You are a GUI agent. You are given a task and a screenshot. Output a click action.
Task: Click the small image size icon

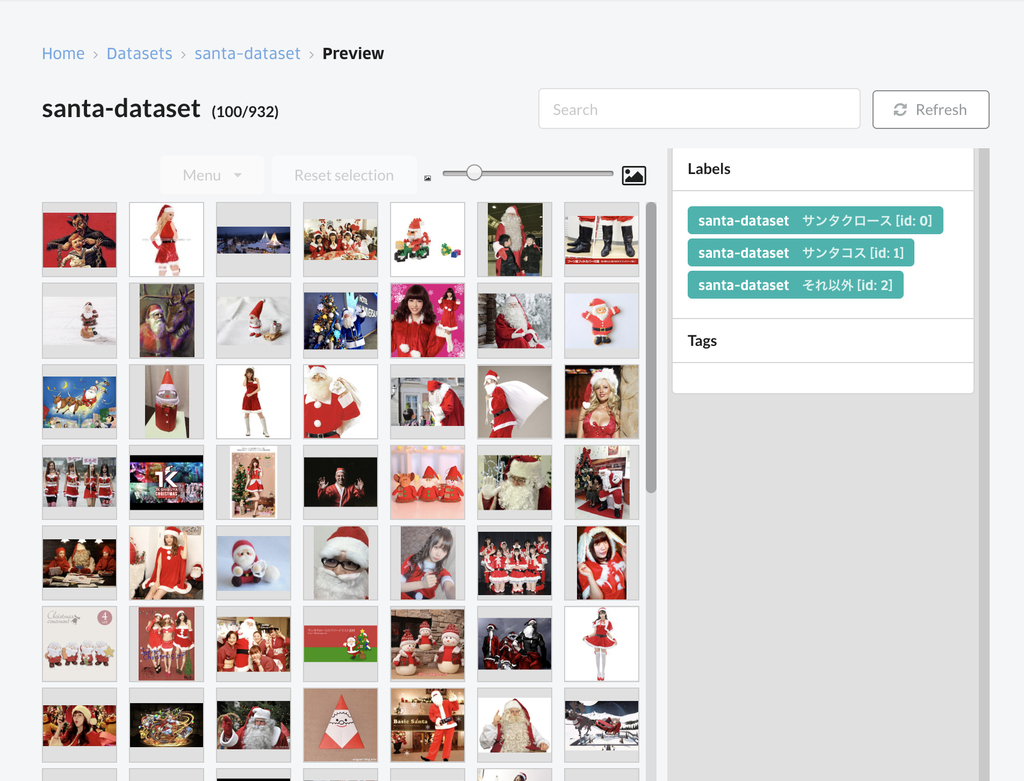428,178
